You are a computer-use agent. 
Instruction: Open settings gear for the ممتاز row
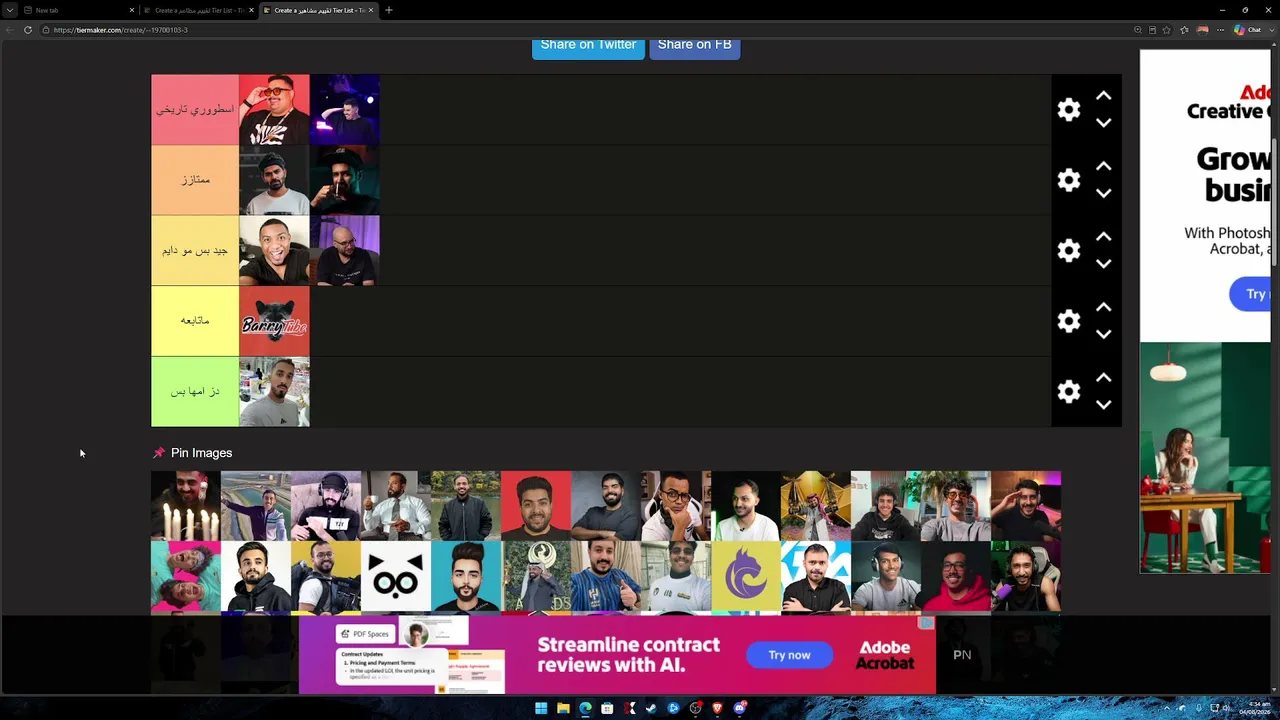[x=1069, y=180]
